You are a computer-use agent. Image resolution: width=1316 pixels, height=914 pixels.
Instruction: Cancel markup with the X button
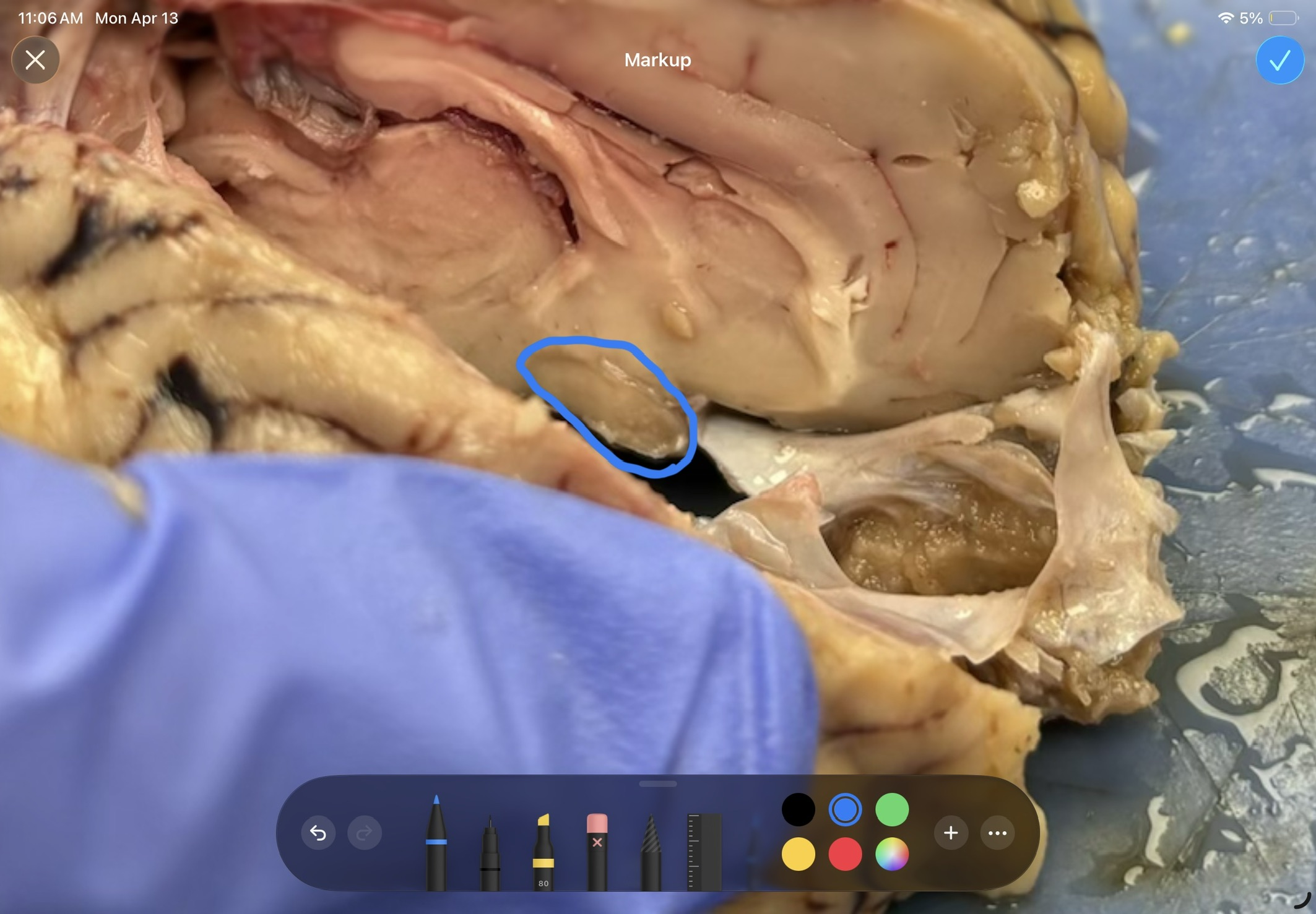click(x=35, y=60)
